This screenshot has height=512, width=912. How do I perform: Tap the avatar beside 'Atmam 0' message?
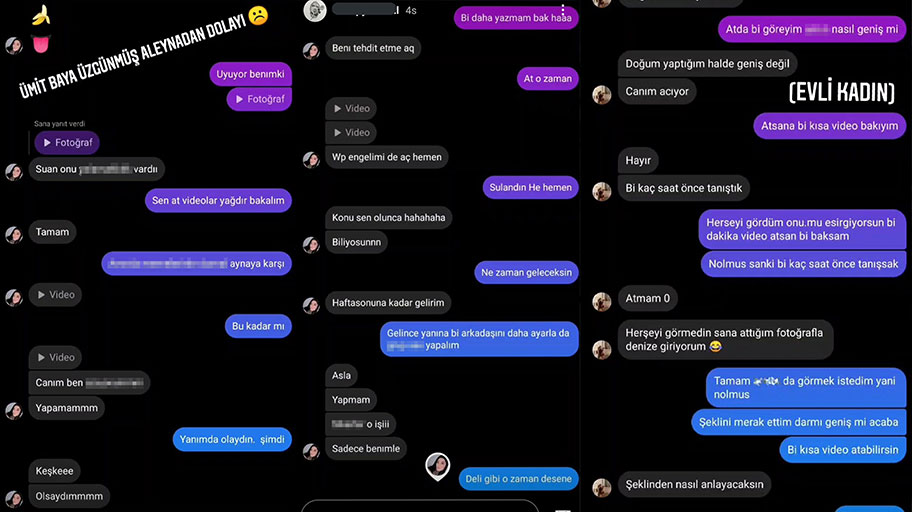[x=601, y=301]
